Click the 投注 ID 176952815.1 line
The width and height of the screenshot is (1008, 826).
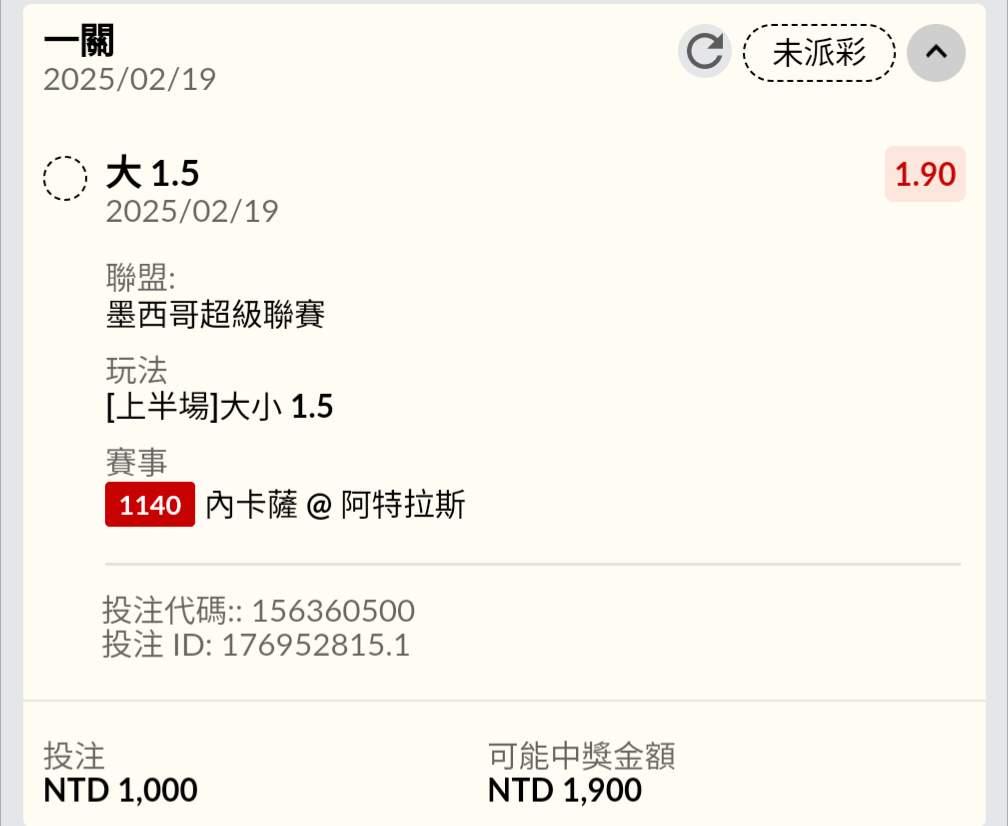point(256,645)
